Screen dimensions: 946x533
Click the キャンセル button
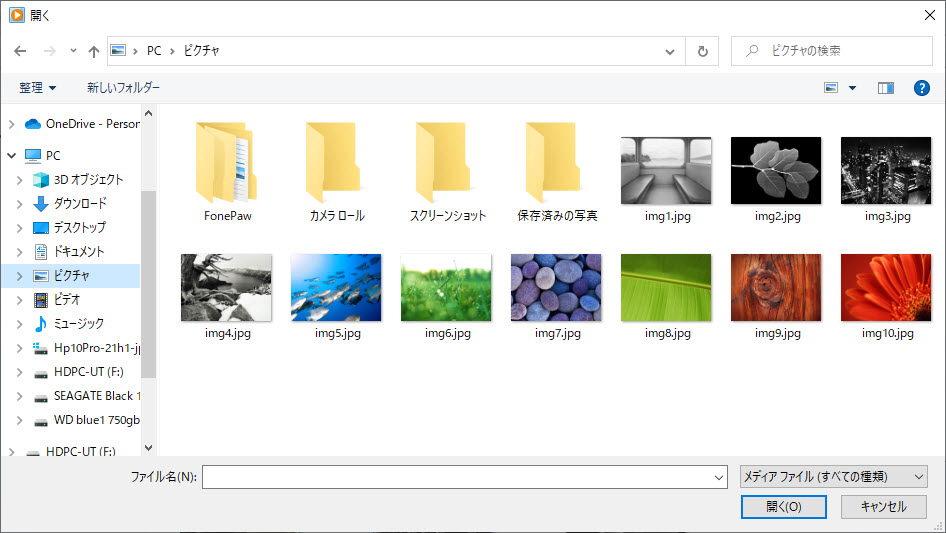click(883, 507)
